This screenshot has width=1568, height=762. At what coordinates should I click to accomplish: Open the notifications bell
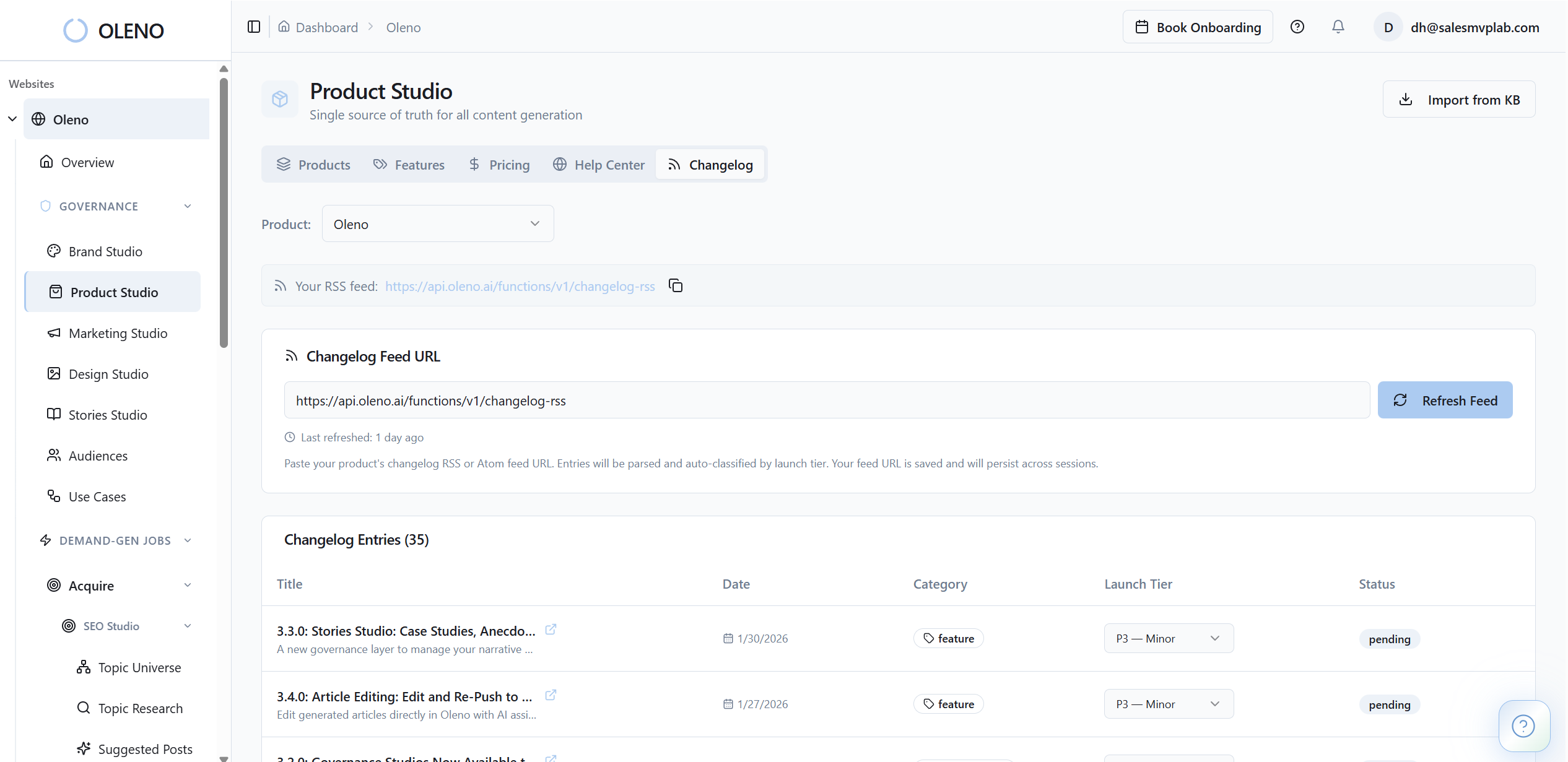[1338, 27]
